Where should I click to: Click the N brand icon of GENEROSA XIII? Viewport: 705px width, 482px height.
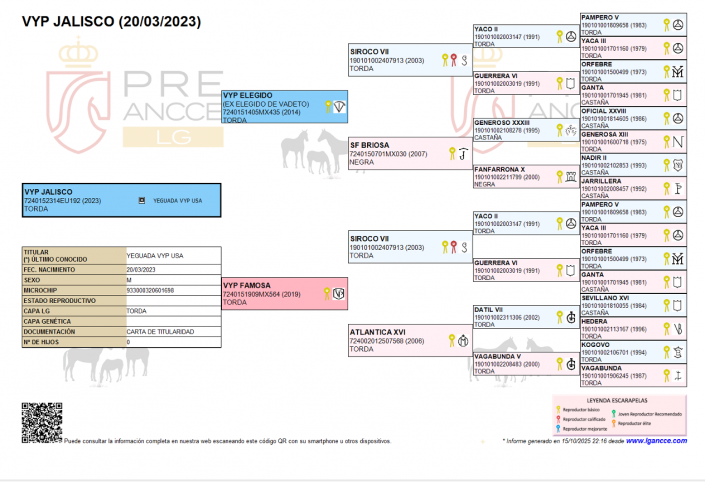click(677, 140)
